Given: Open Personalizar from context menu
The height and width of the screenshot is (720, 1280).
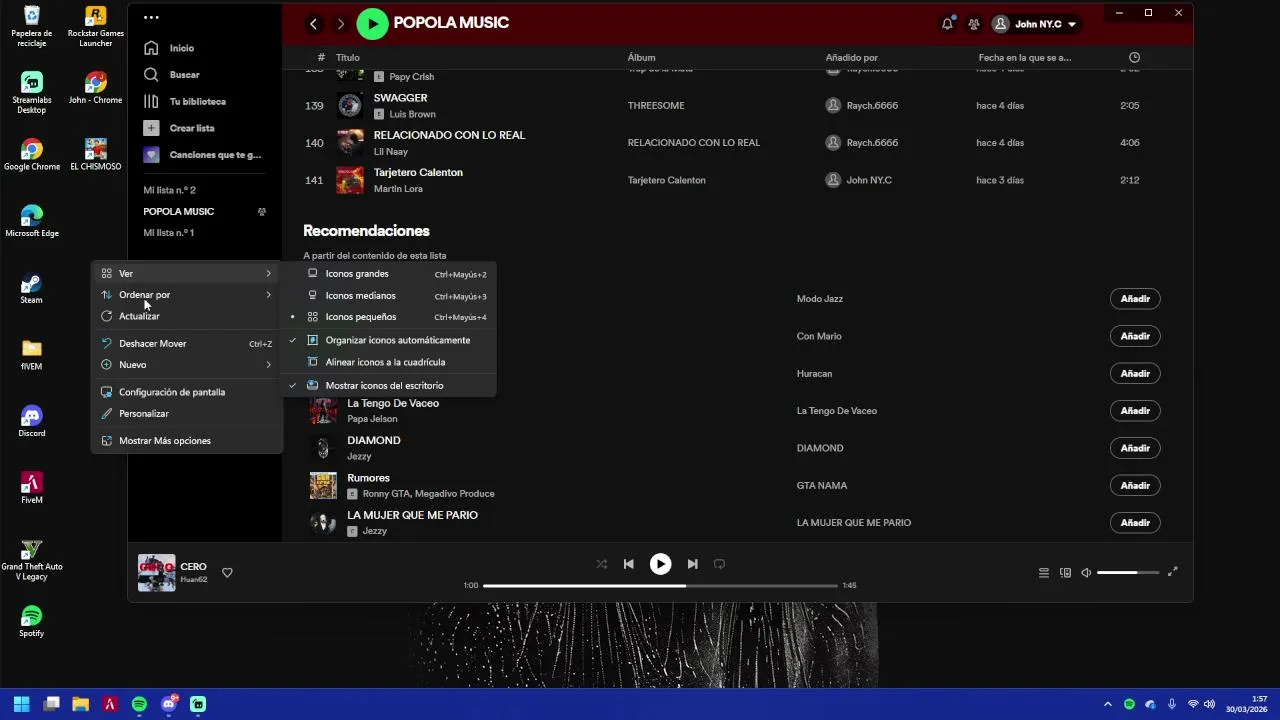Looking at the screenshot, I should point(187,414).
